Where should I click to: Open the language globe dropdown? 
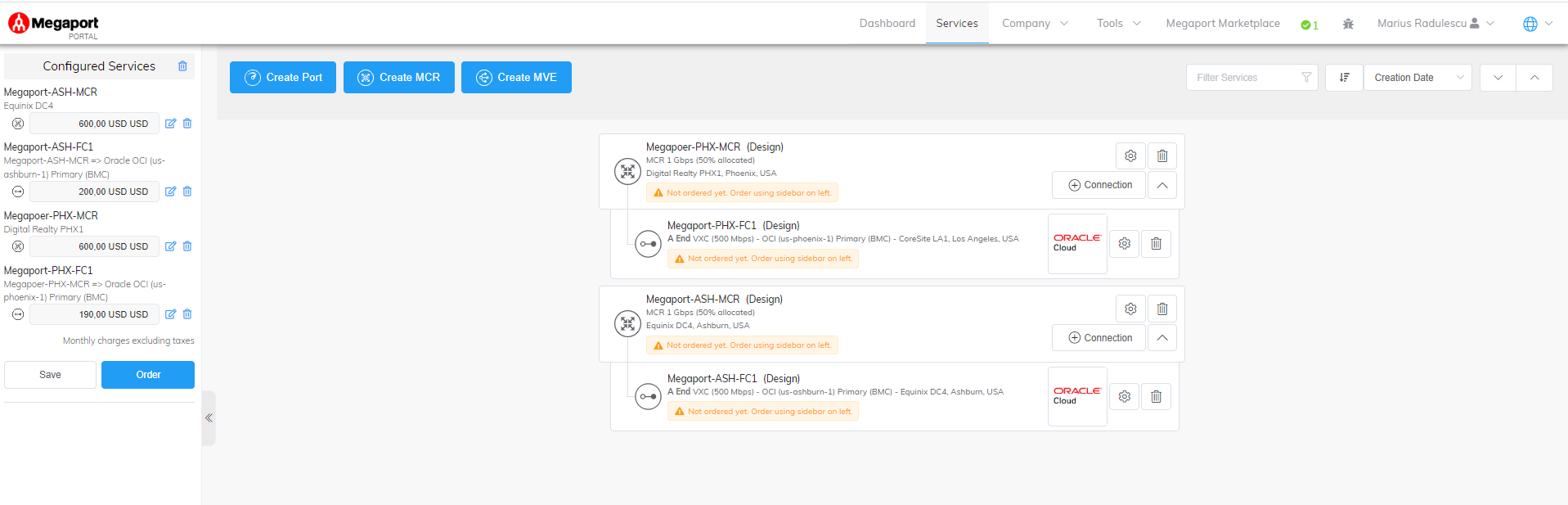click(1537, 24)
